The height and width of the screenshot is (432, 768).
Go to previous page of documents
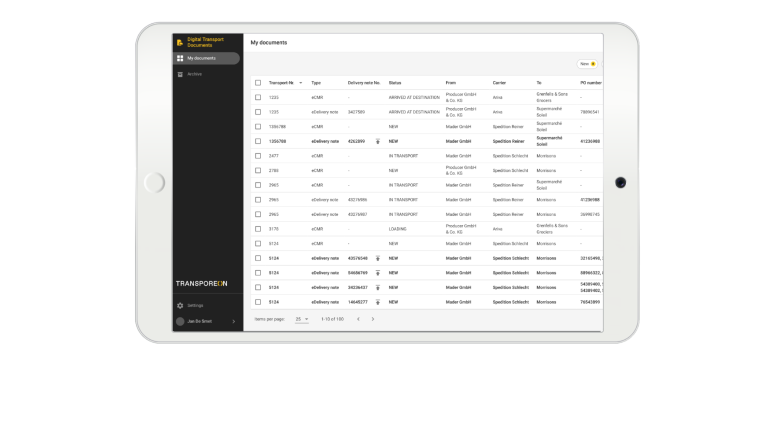click(x=358, y=319)
